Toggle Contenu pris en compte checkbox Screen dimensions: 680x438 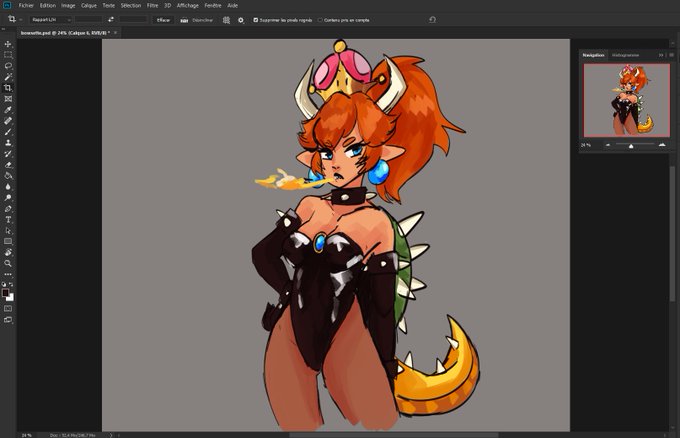click(x=320, y=20)
